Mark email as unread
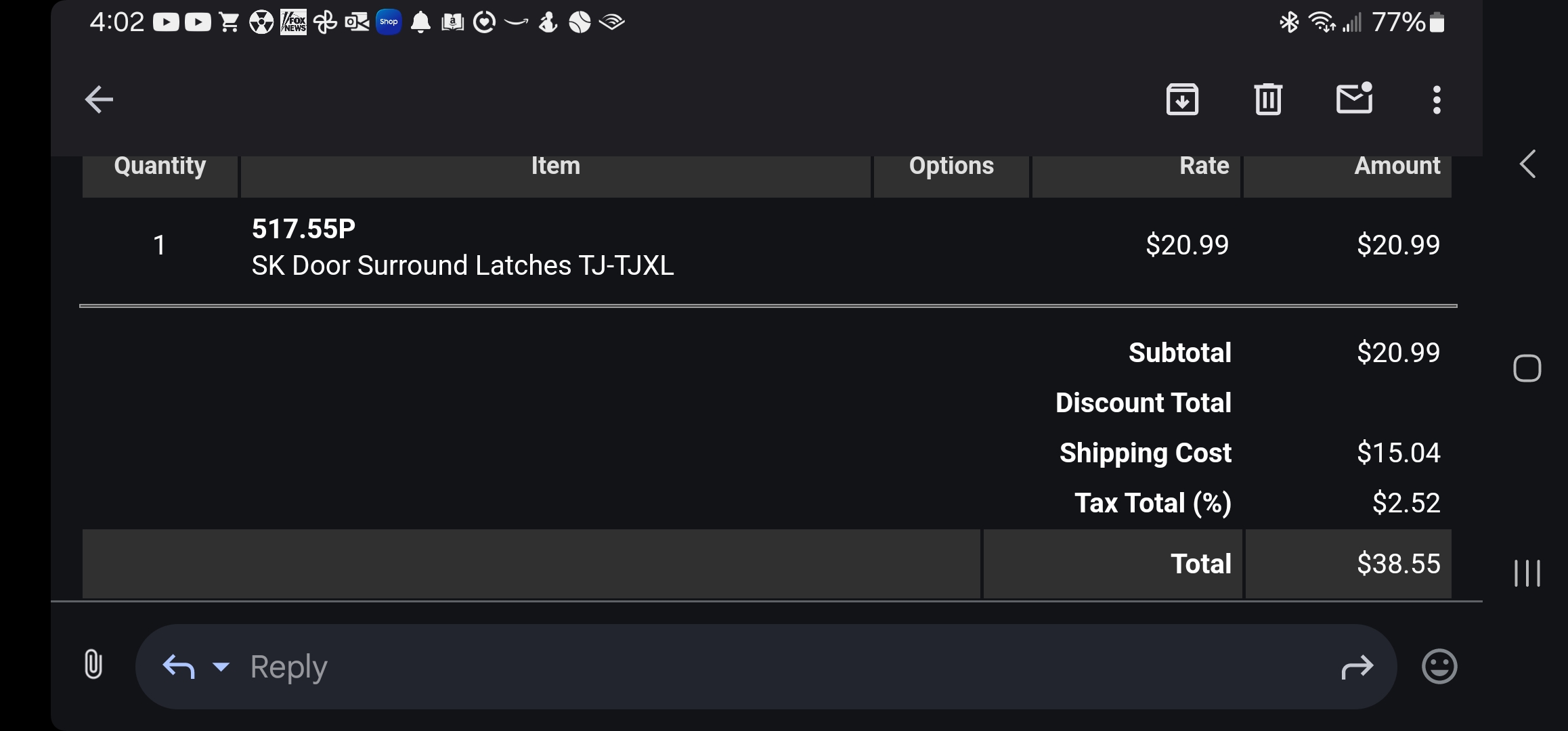 (1354, 99)
